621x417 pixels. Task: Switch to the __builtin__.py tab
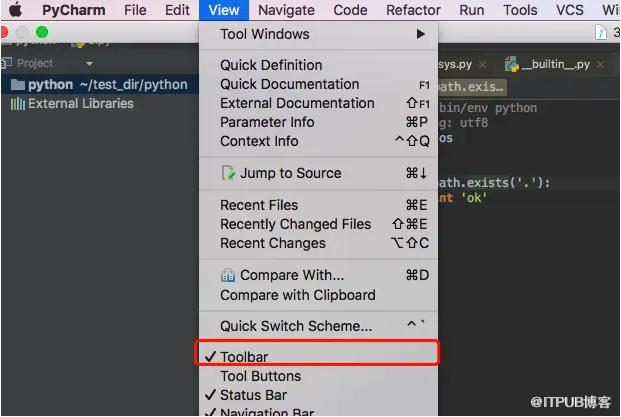point(555,64)
